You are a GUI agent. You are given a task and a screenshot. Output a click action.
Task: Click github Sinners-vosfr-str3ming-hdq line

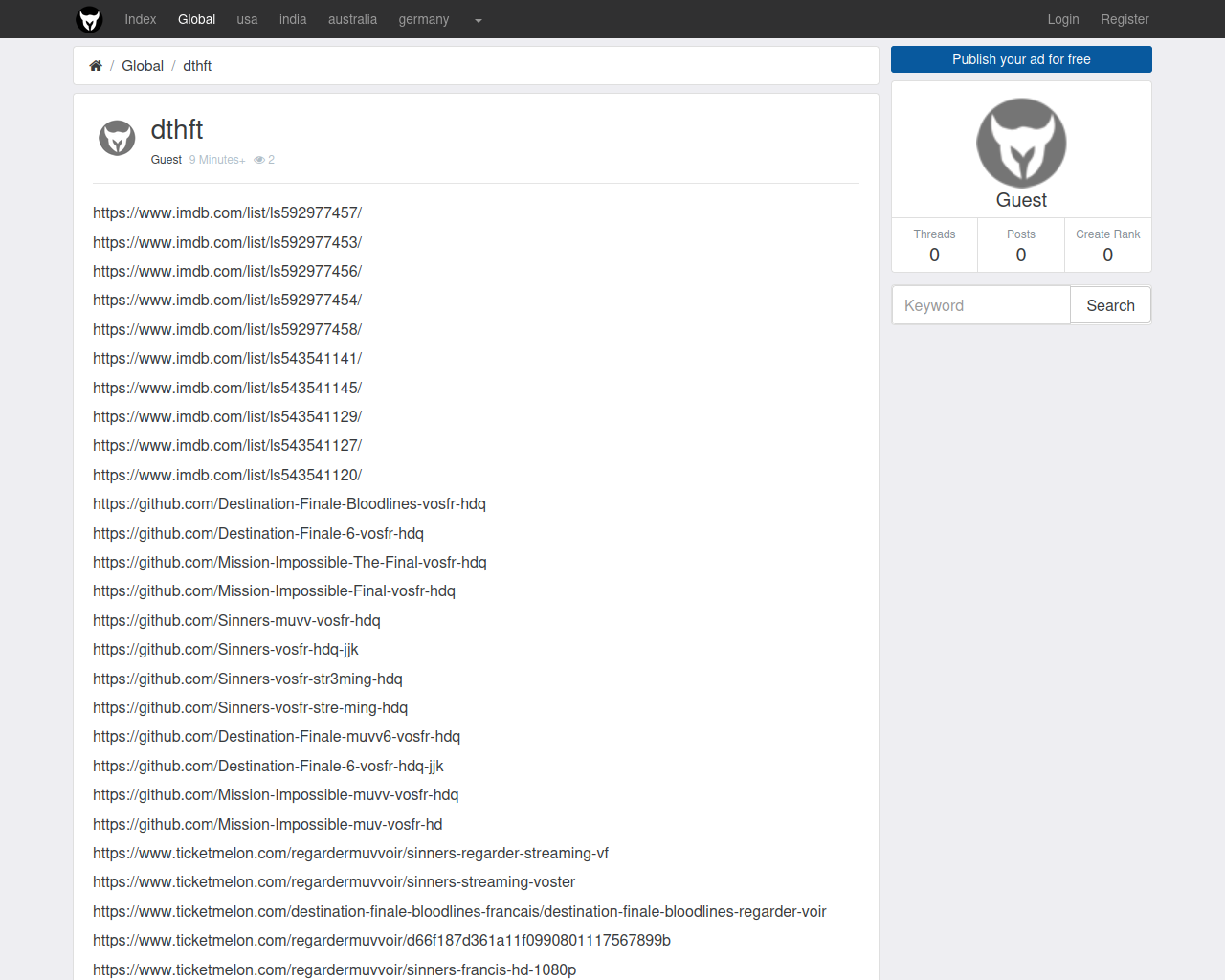tap(248, 679)
